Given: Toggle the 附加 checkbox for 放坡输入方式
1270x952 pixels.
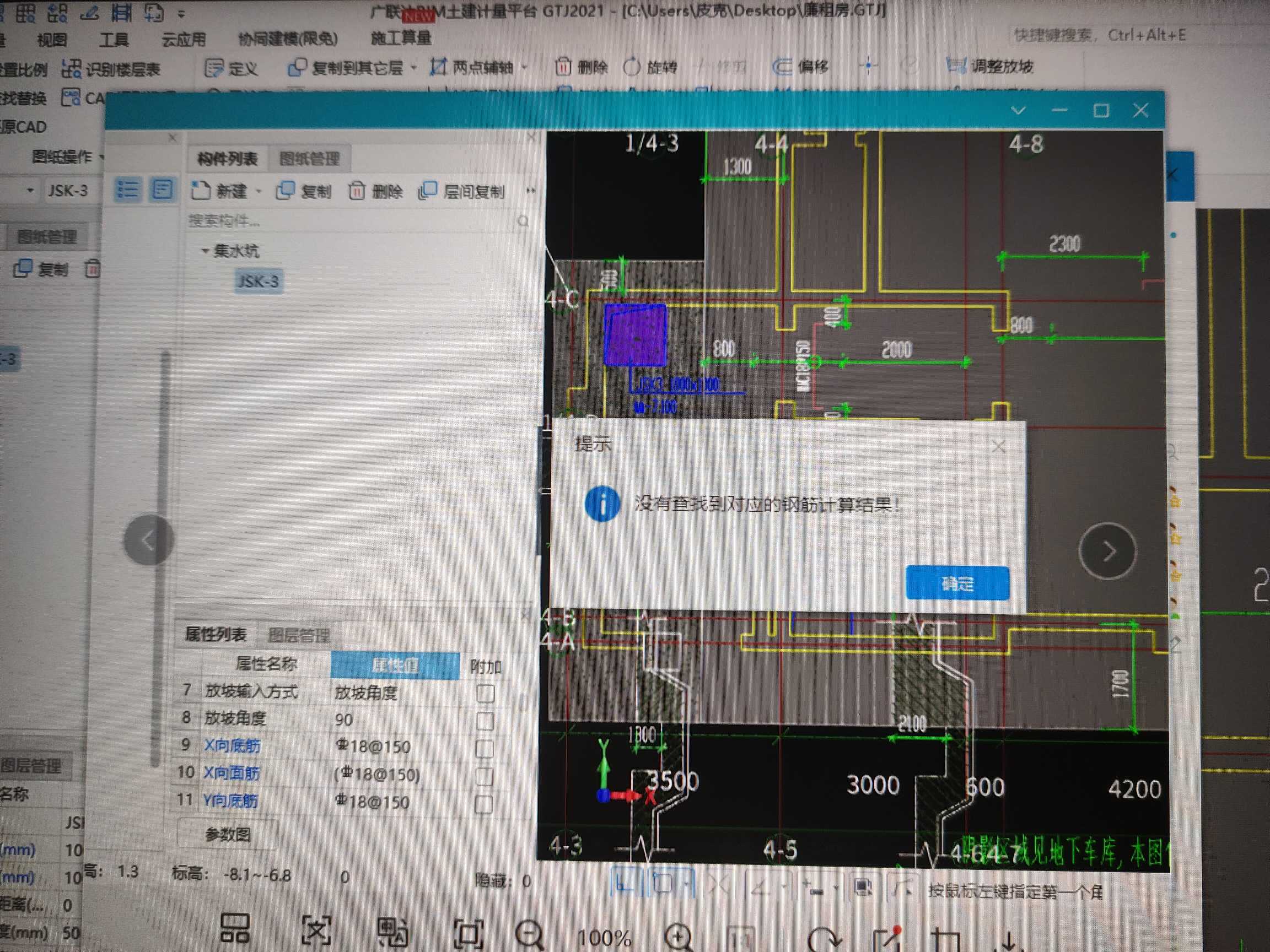Looking at the screenshot, I should [x=485, y=693].
